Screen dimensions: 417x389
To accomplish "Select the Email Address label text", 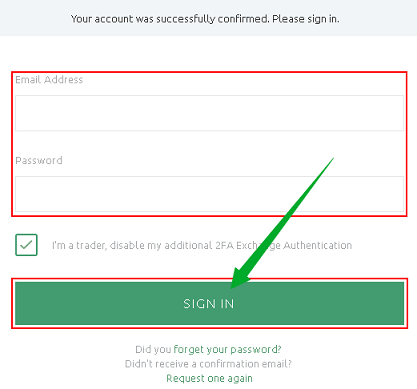I will (49, 80).
